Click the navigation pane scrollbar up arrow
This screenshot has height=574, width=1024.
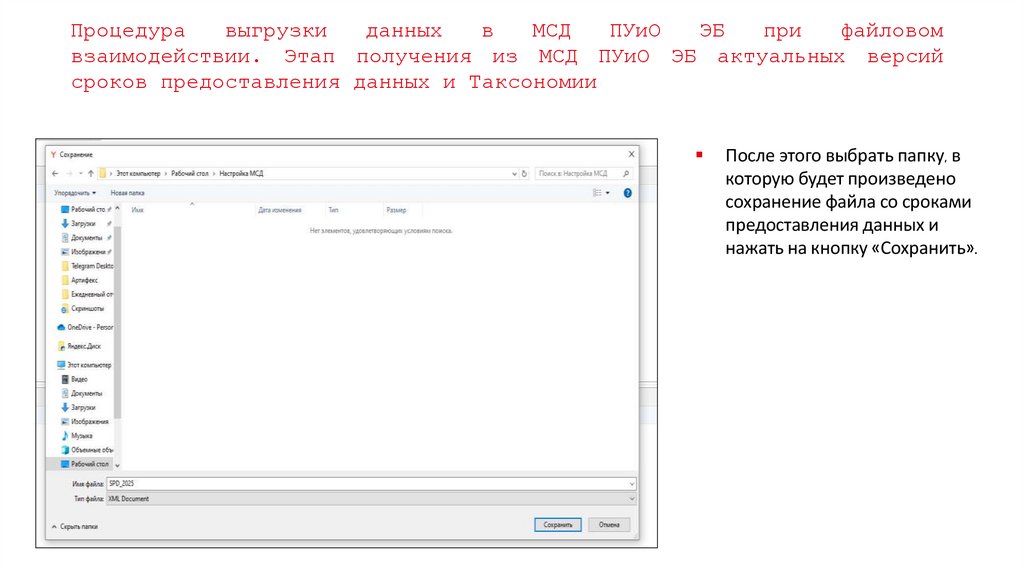(x=118, y=209)
